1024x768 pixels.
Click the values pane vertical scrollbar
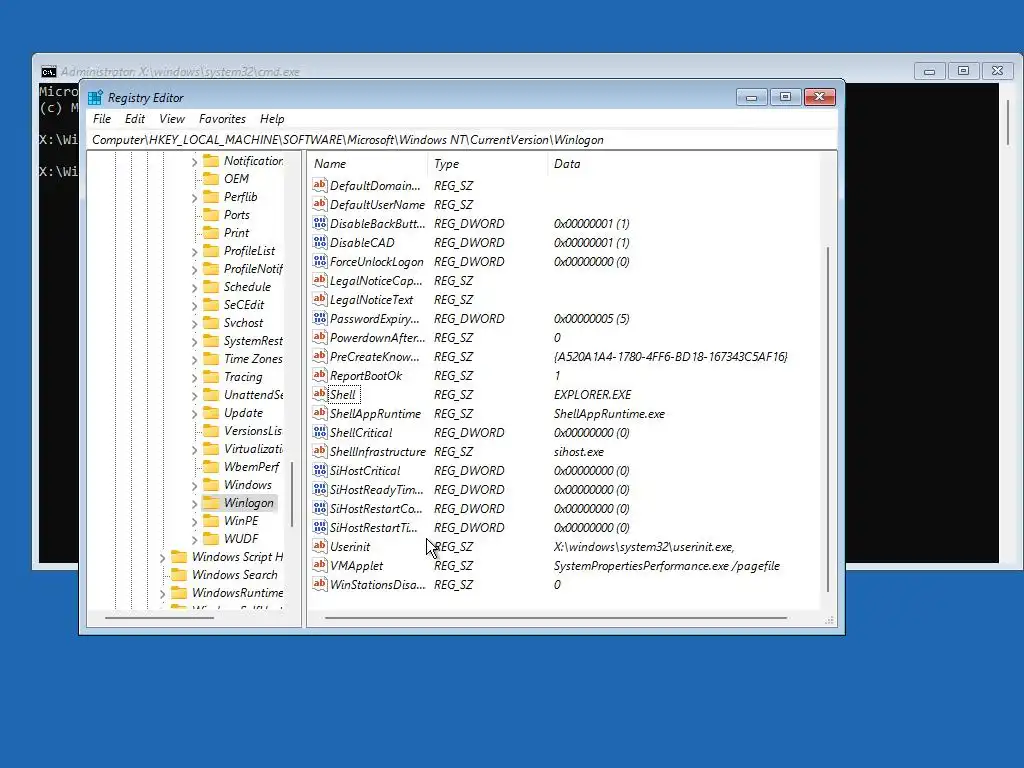click(827, 419)
